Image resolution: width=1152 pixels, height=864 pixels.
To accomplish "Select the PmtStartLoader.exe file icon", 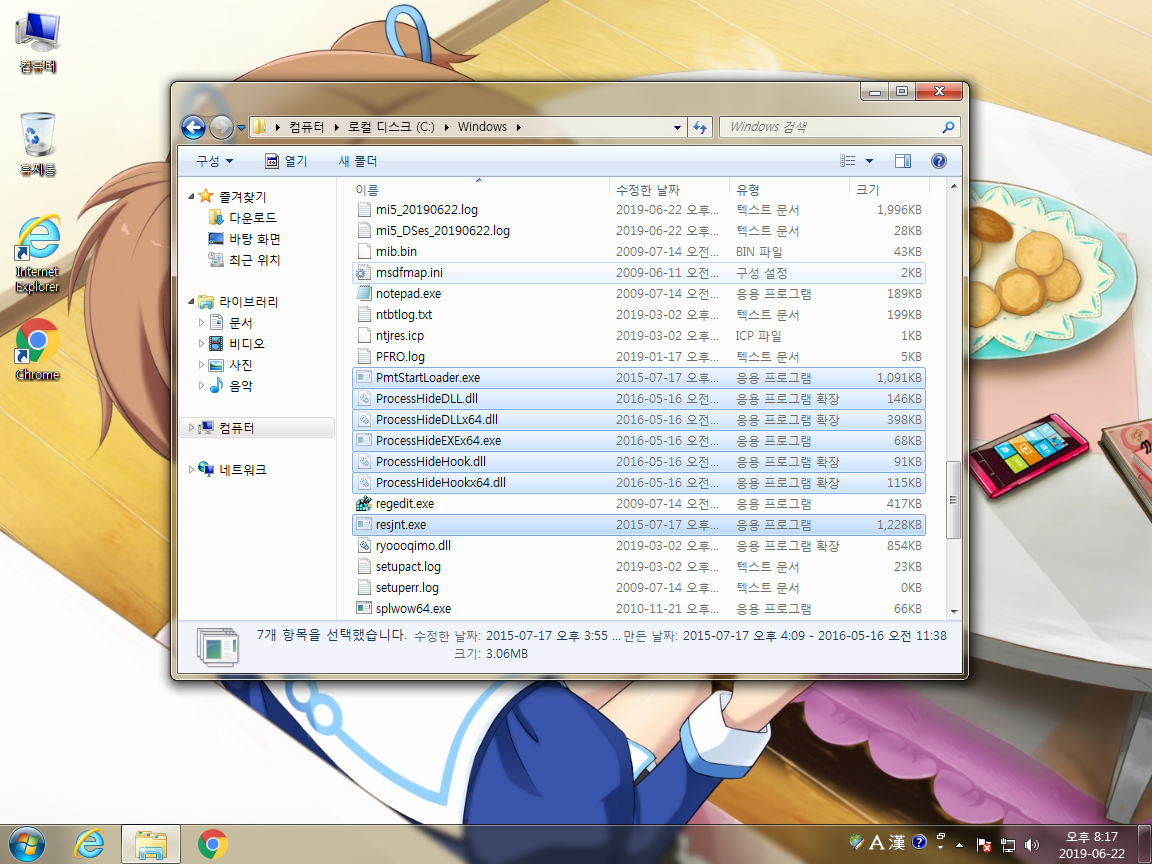I will [364, 378].
